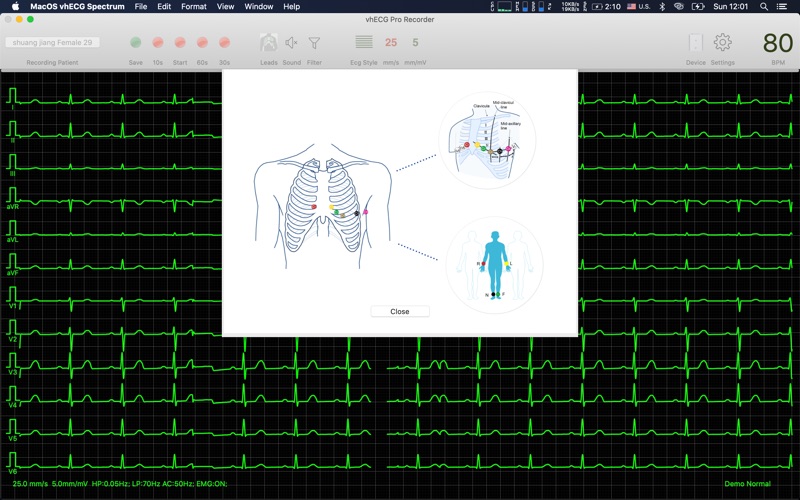This screenshot has width=800, height=500.
Task: Open the Window menu
Action: (259, 6)
